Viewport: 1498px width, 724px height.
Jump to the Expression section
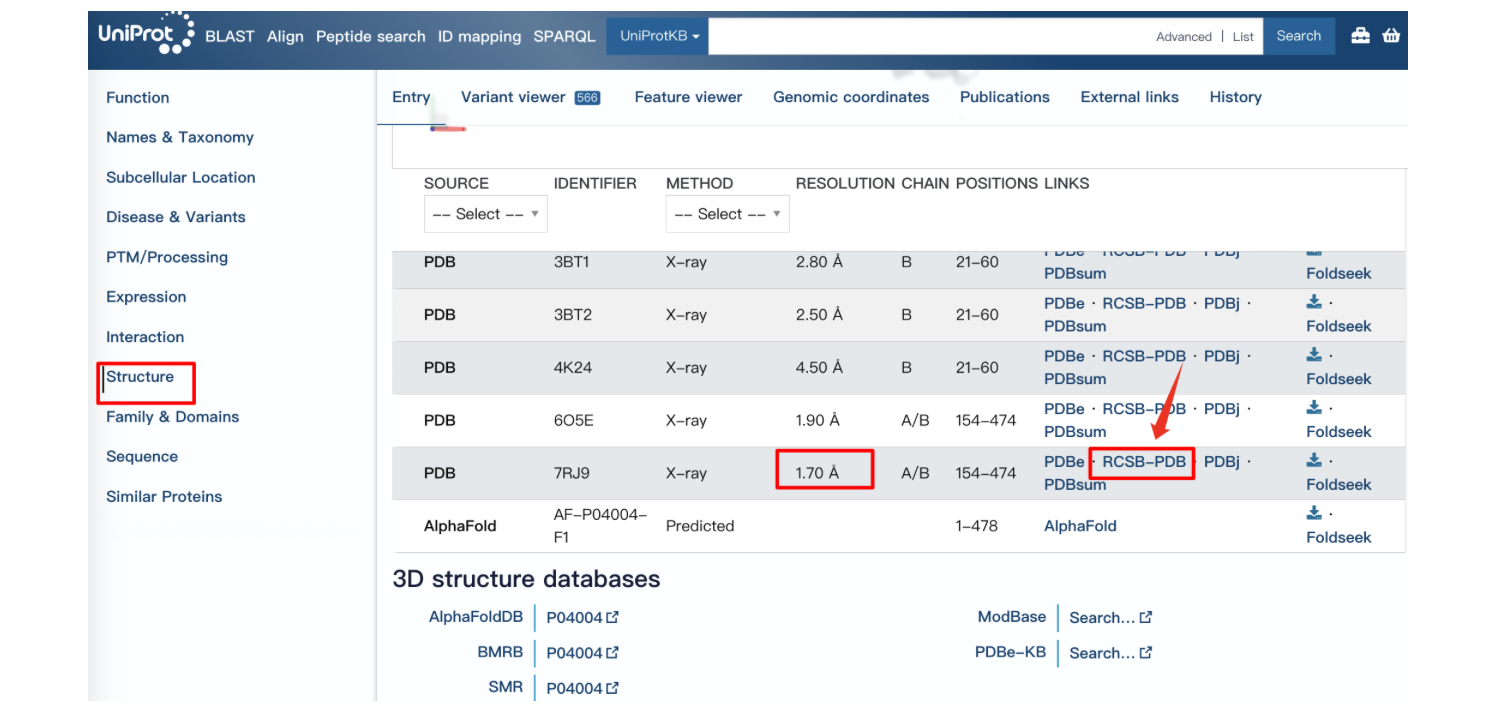click(146, 297)
